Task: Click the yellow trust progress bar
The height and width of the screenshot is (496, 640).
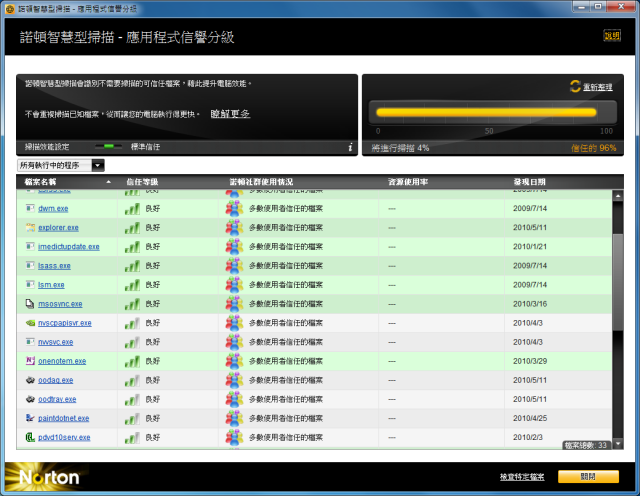Action: click(x=486, y=112)
